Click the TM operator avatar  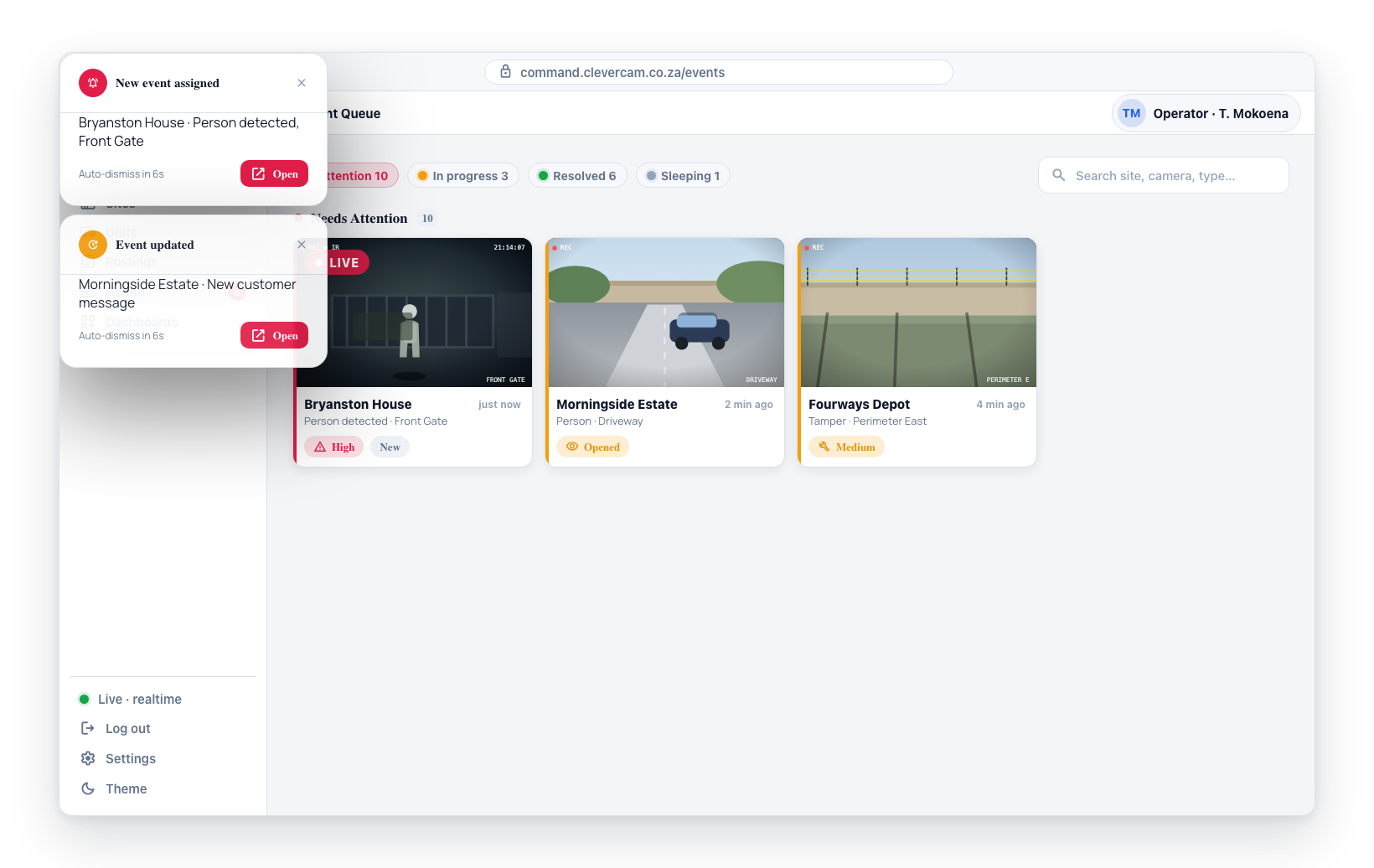(x=1132, y=113)
